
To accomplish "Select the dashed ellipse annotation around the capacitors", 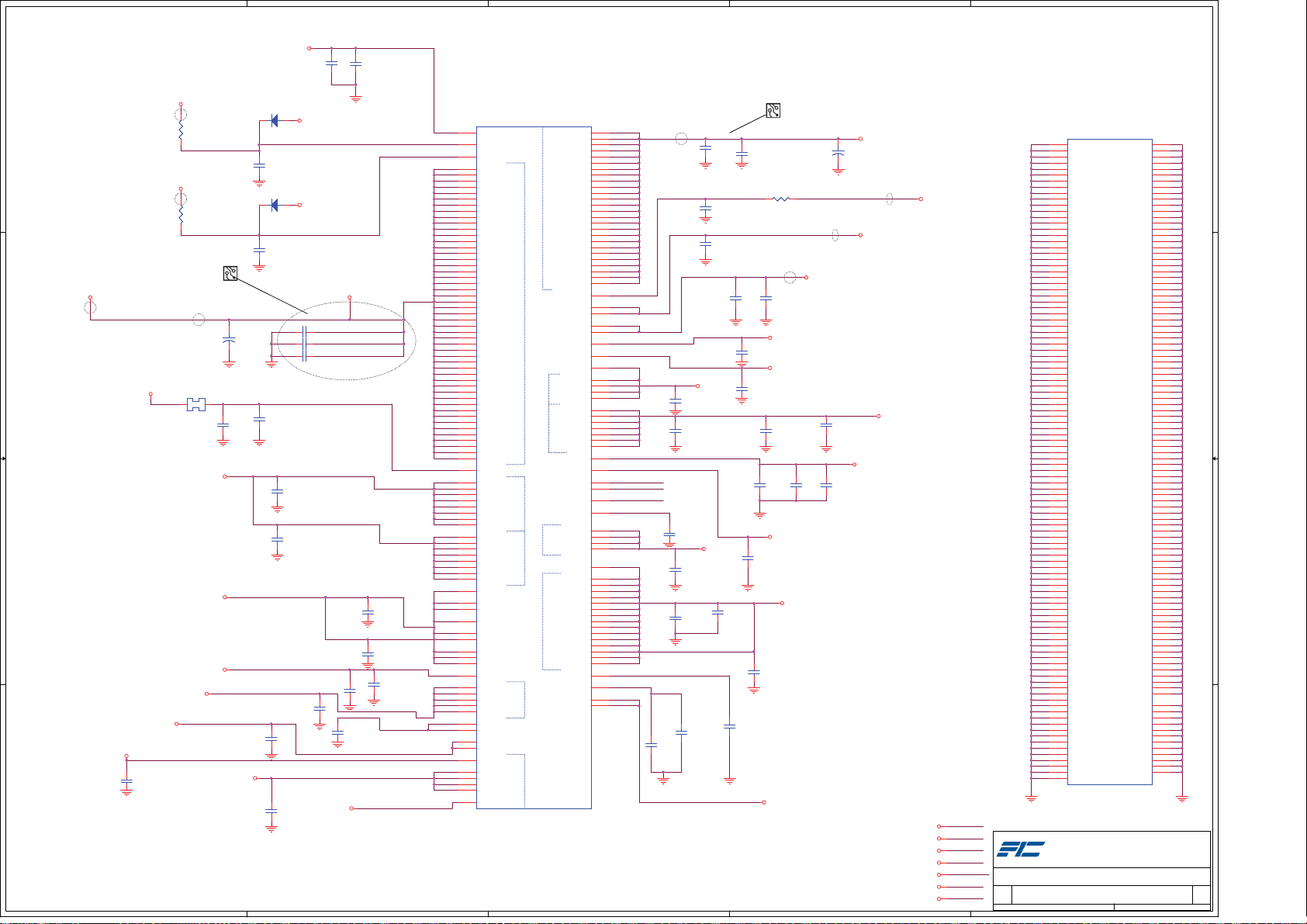I will (x=346, y=341).
